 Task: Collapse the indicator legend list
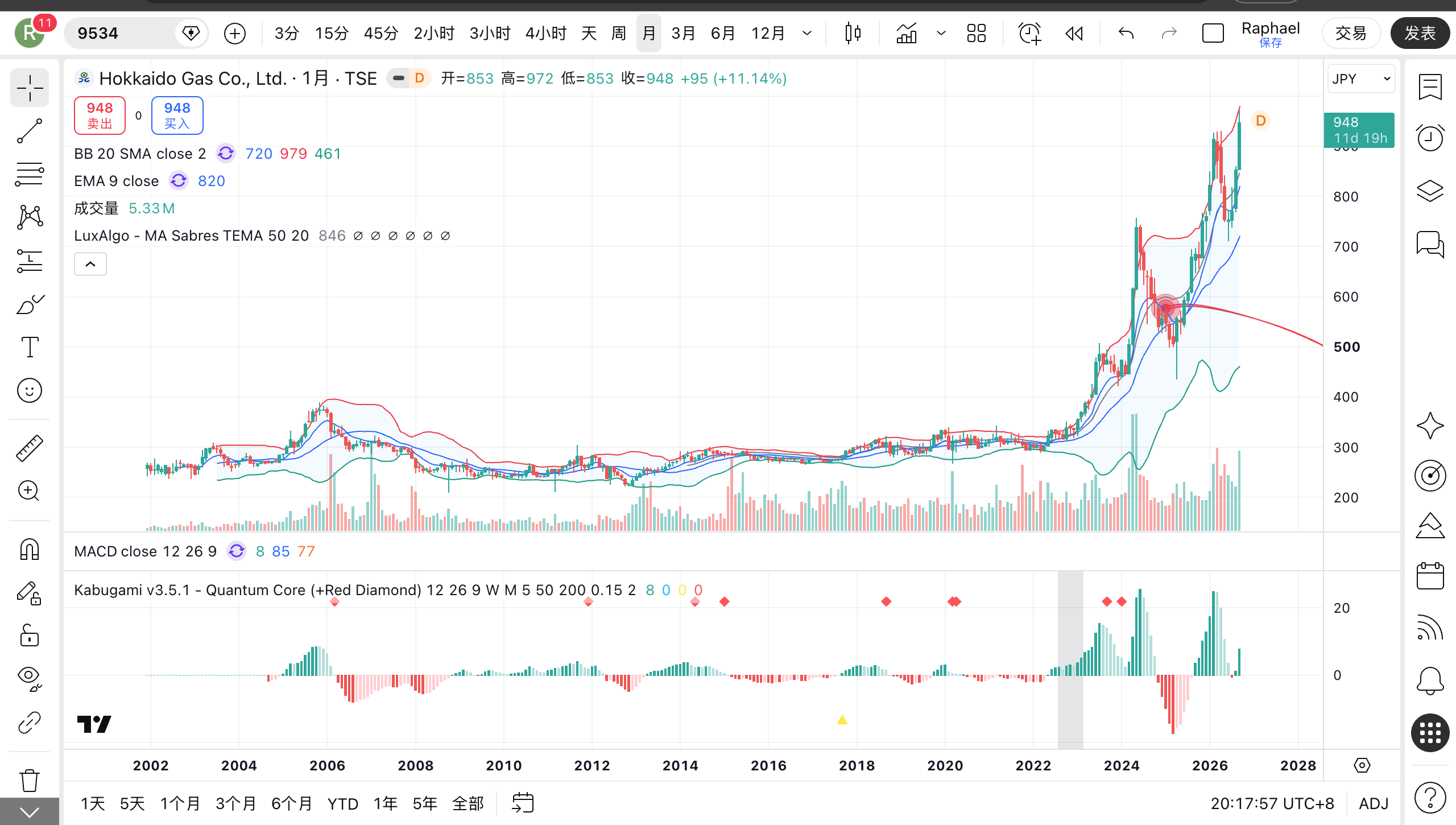(x=90, y=264)
